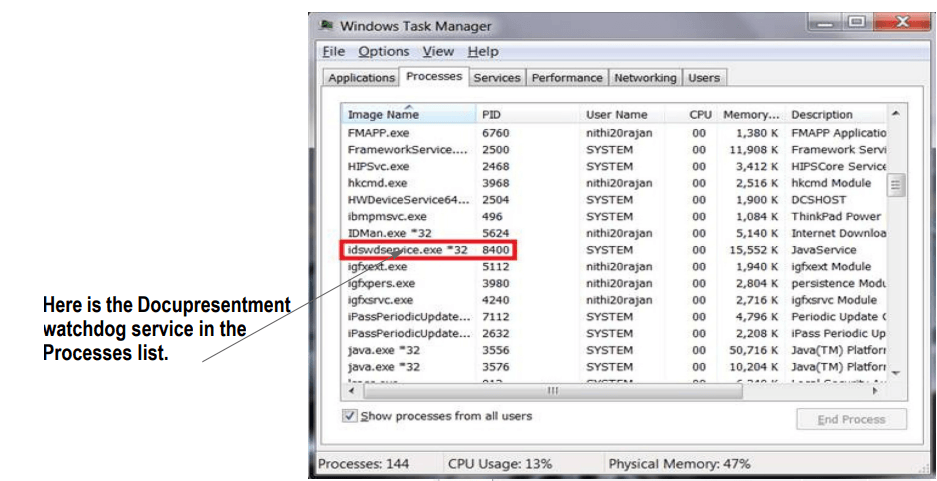Open the Performance tab
This screenshot has height=481, width=937.
(567, 78)
